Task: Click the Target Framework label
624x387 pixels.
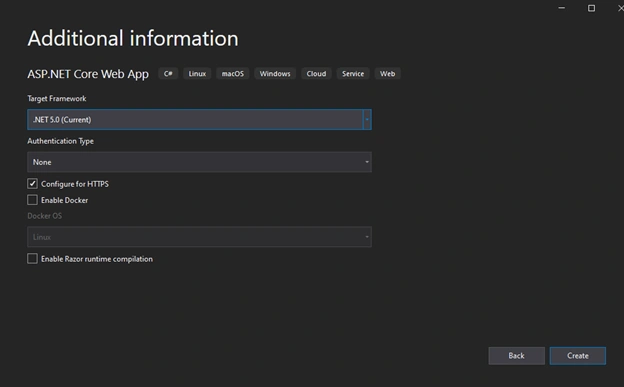Action: tap(57, 98)
